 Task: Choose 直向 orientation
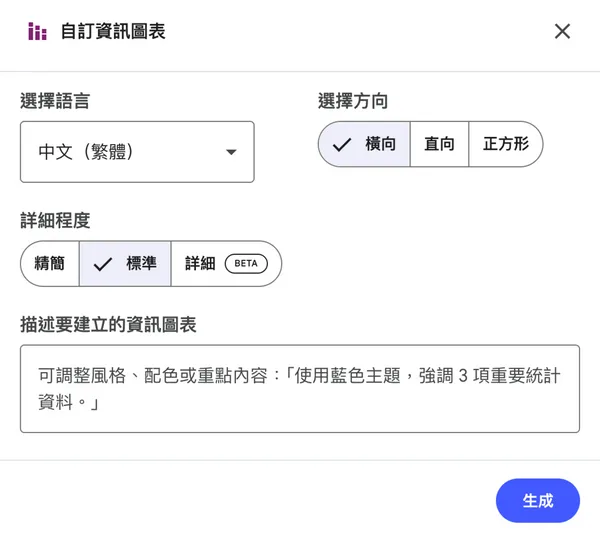pos(439,144)
